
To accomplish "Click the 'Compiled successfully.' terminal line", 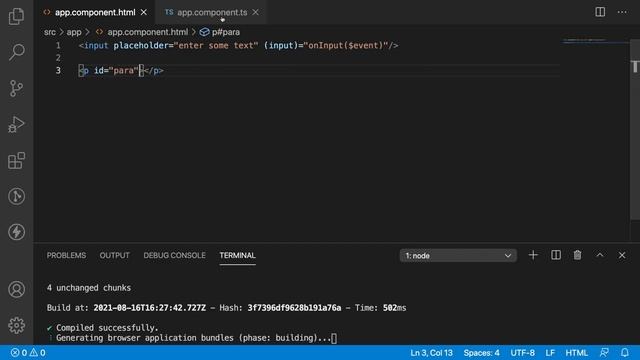I will pos(107,328).
